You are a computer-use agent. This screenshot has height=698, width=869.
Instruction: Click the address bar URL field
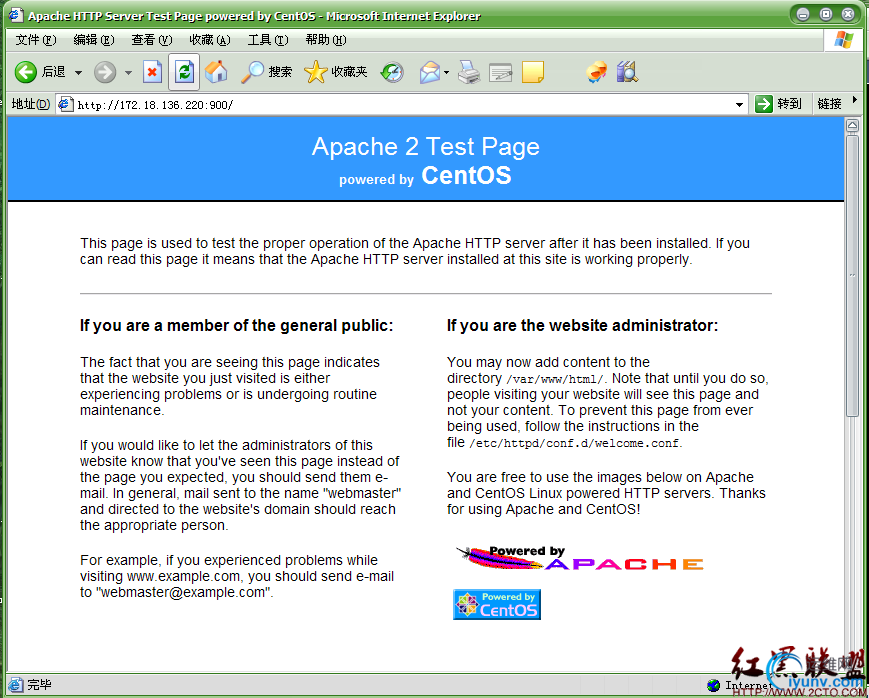tap(402, 104)
